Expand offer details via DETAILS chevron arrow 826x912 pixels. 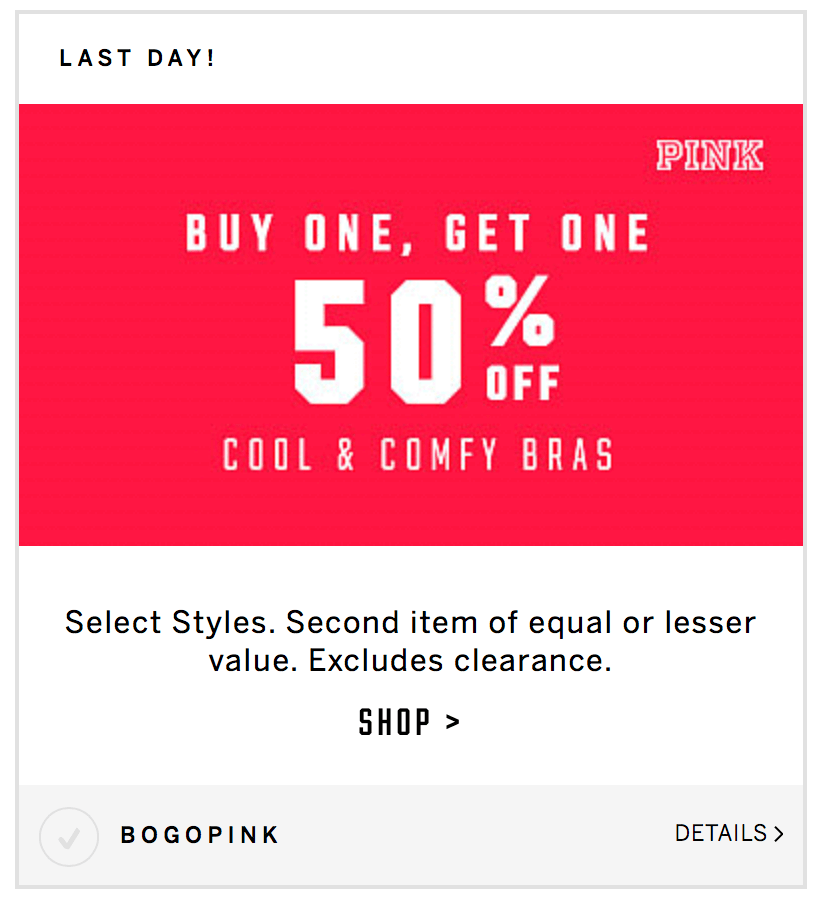(x=779, y=834)
